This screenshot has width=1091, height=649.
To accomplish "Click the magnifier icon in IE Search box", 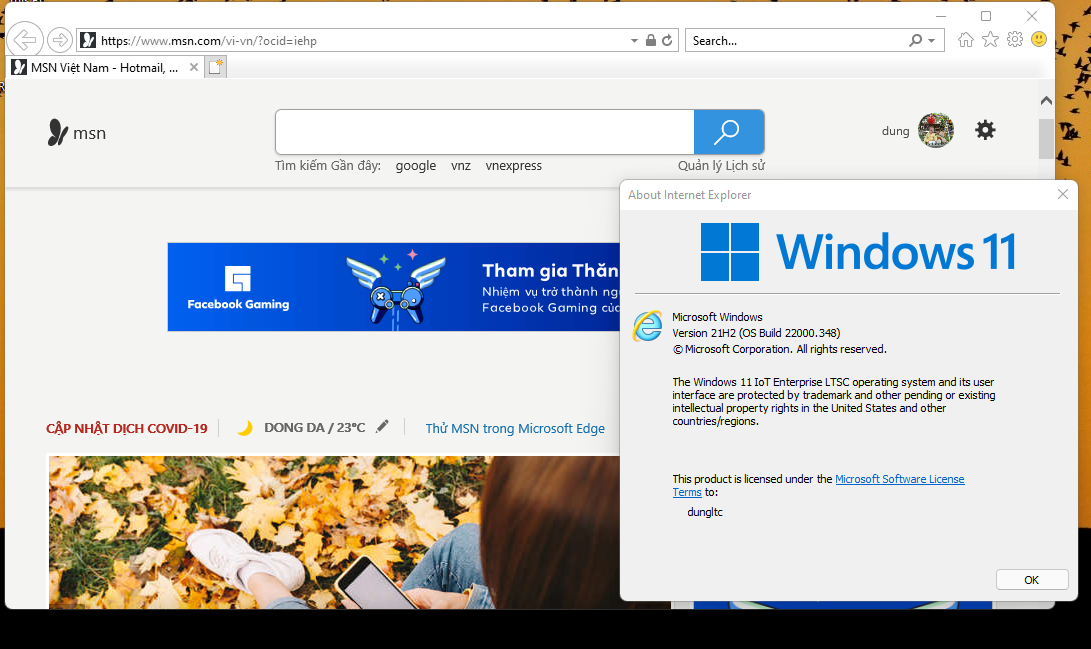I will pyautogui.click(x=916, y=40).
